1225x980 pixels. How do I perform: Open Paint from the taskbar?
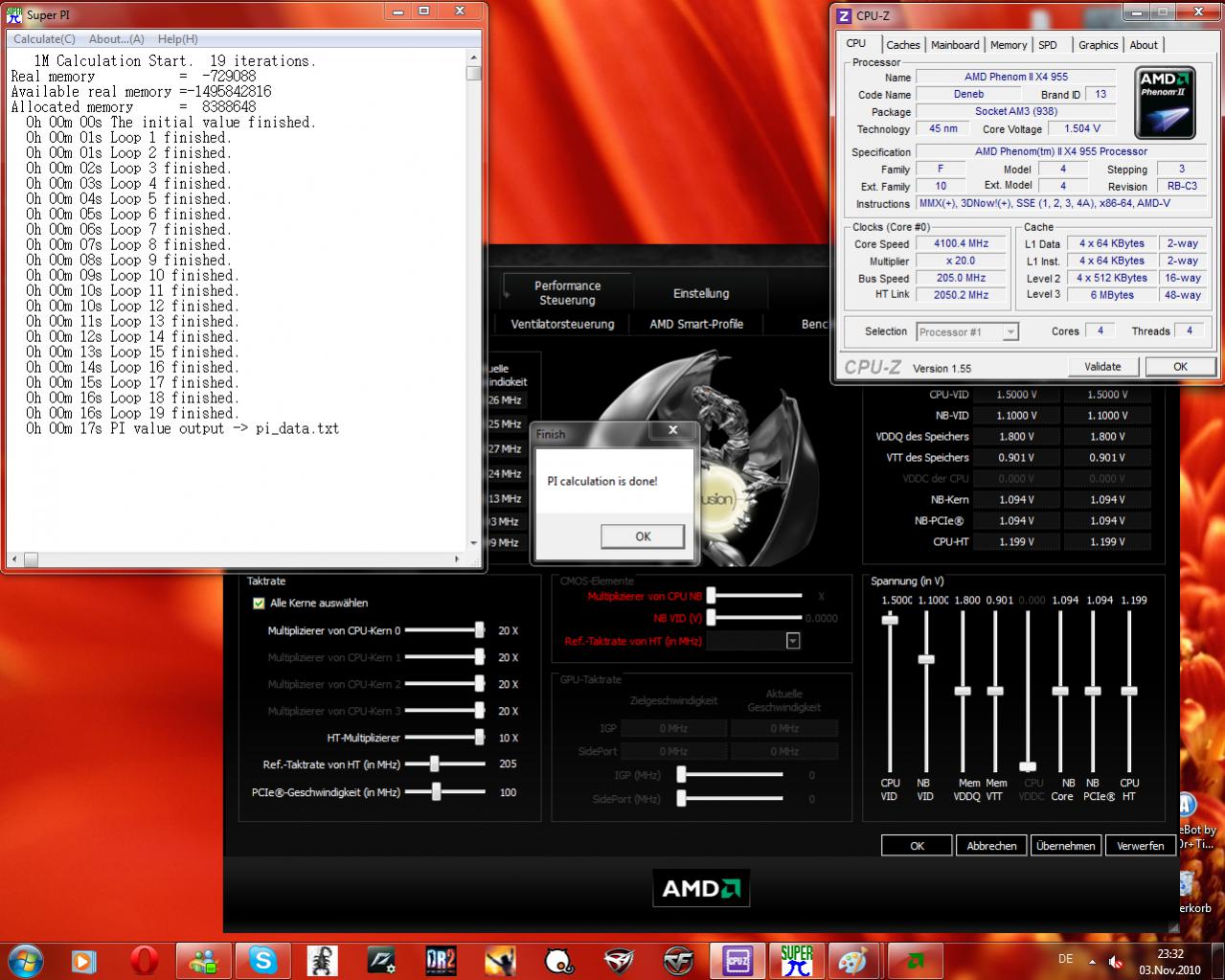pos(852,960)
